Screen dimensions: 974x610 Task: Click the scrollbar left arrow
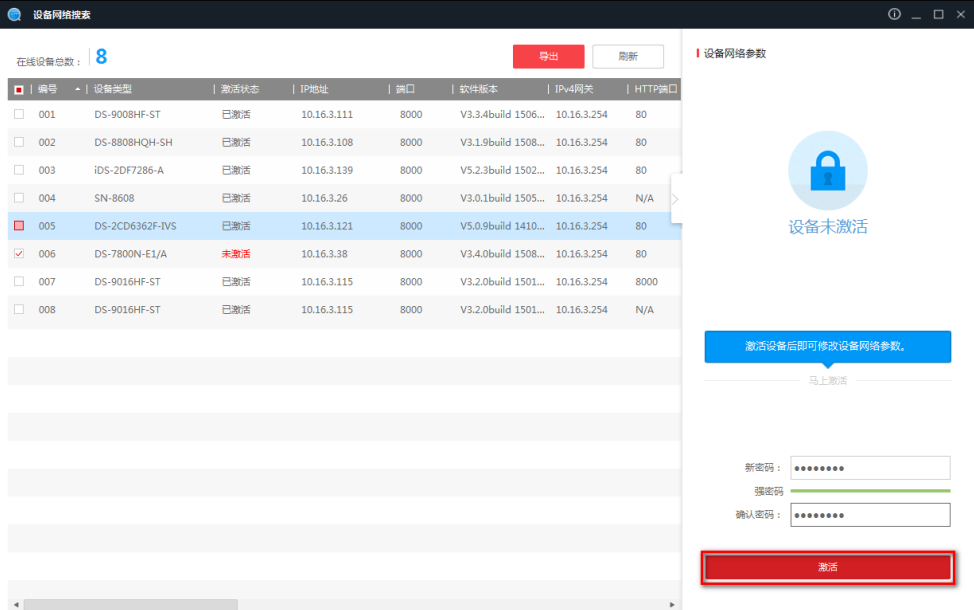click(16, 604)
